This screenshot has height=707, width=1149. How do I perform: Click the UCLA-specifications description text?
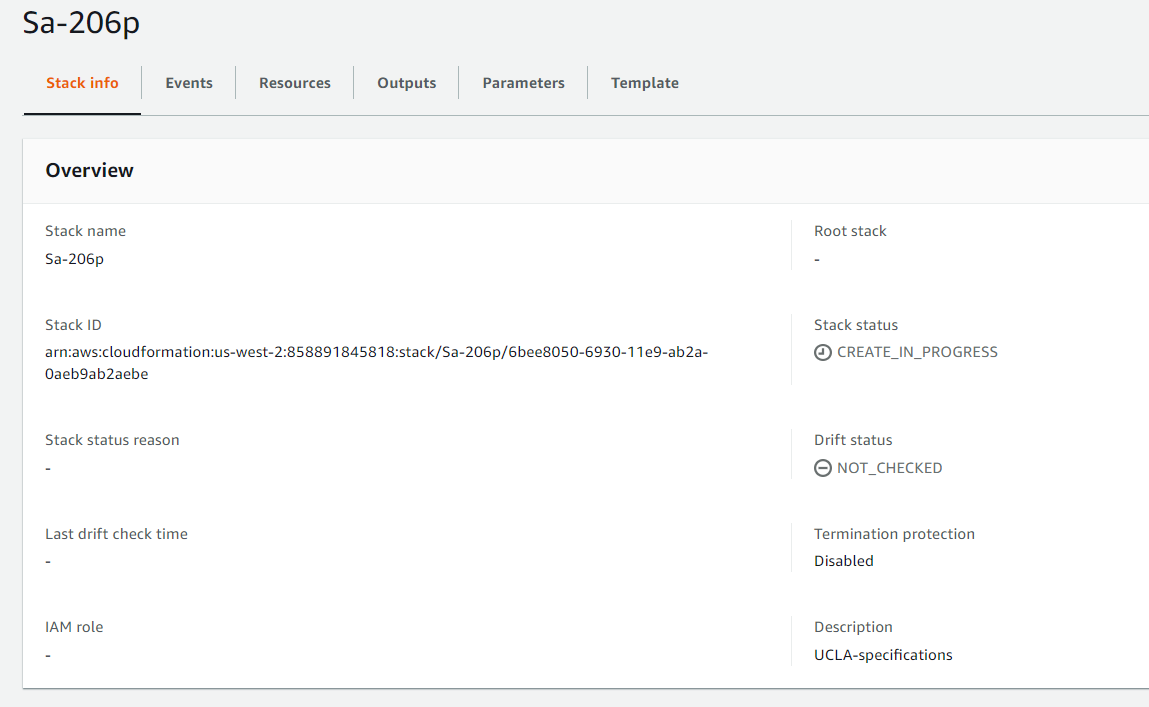point(883,655)
